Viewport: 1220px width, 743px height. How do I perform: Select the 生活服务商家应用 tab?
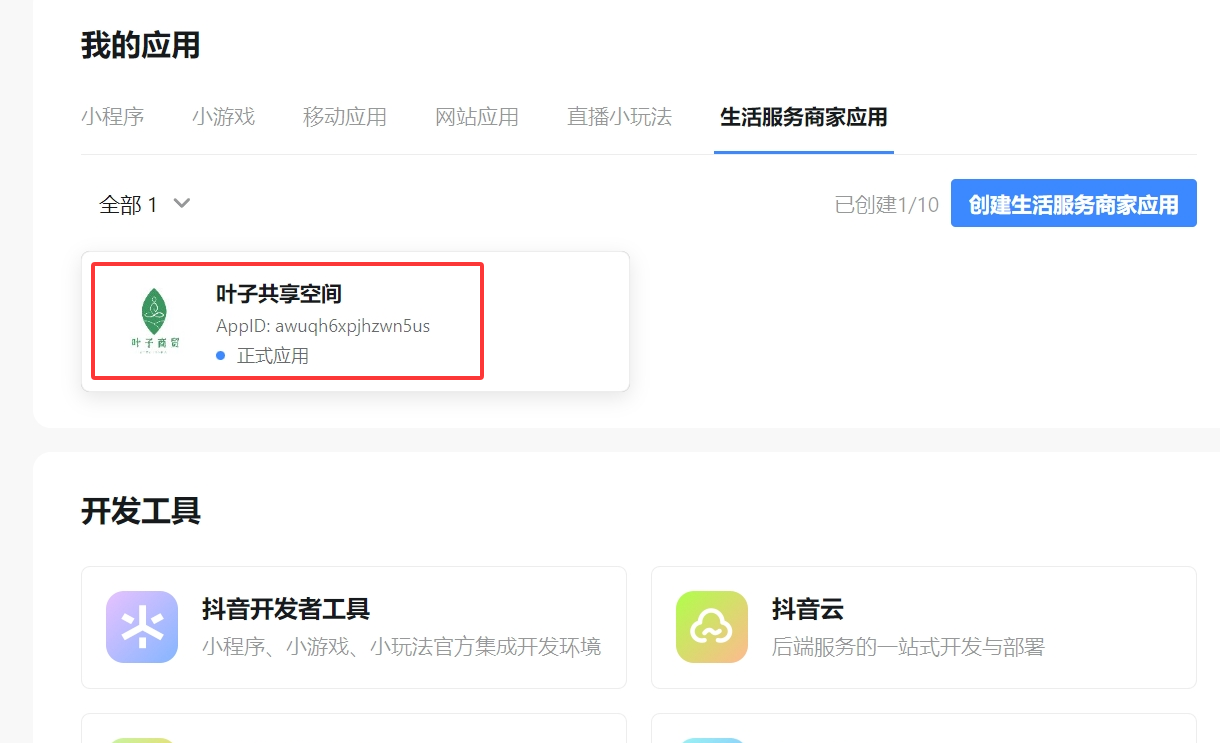[804, 117]
